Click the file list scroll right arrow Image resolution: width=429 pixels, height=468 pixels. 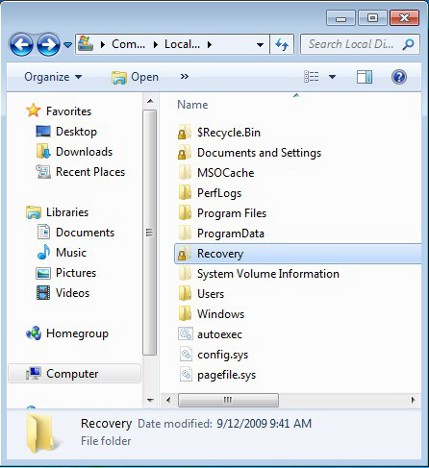413,400
